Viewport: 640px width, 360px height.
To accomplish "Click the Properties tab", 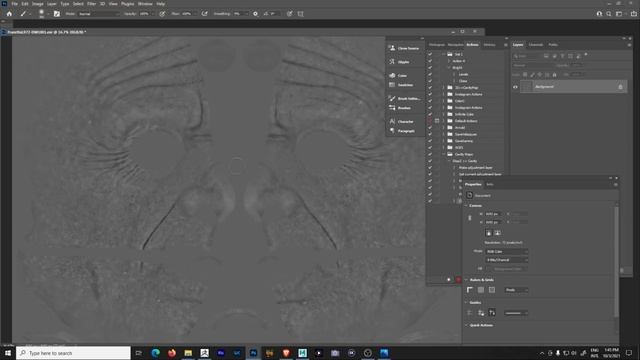I will 473,184.
